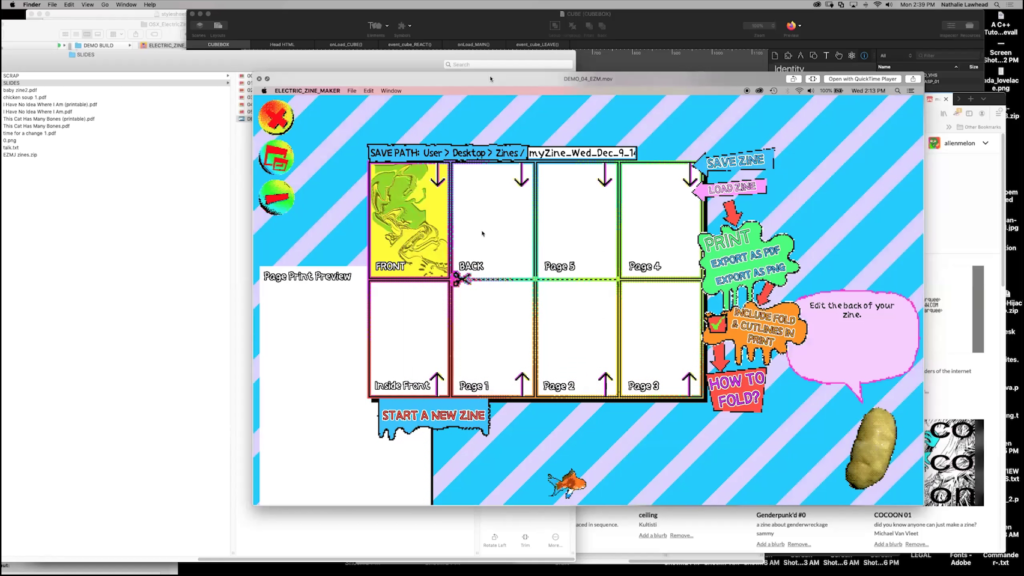The height and width of the screenshot is (576, 1024).
Task: Click the Trim icon in Finder preview pane
Action: [x=525, y=537]
